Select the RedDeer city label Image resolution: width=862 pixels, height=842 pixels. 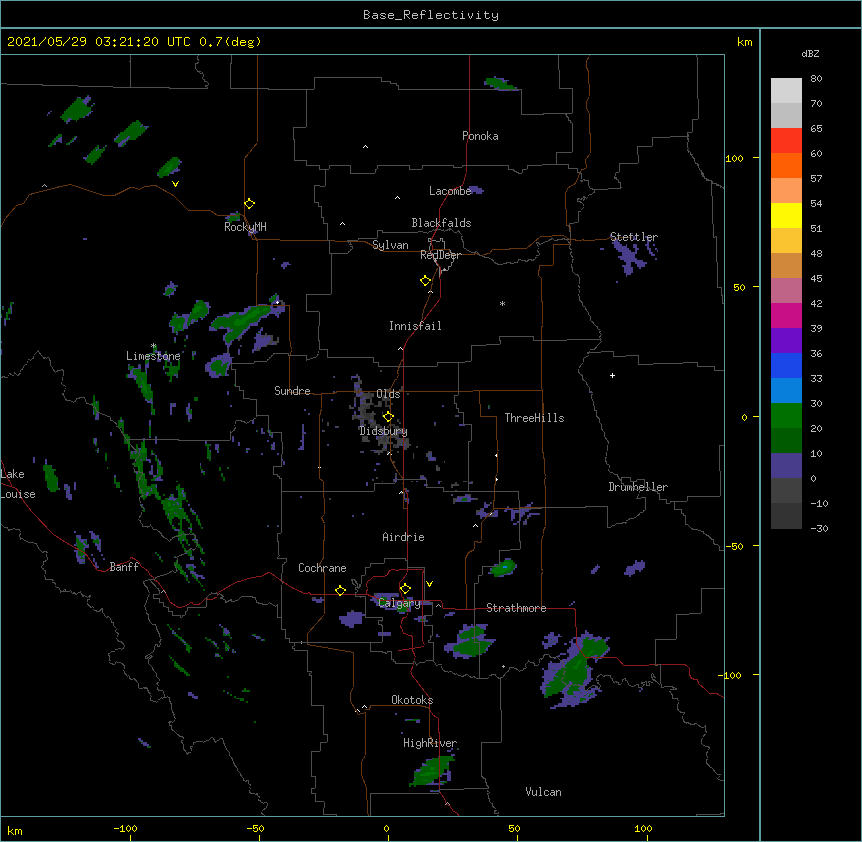click(x=440, y=255)
